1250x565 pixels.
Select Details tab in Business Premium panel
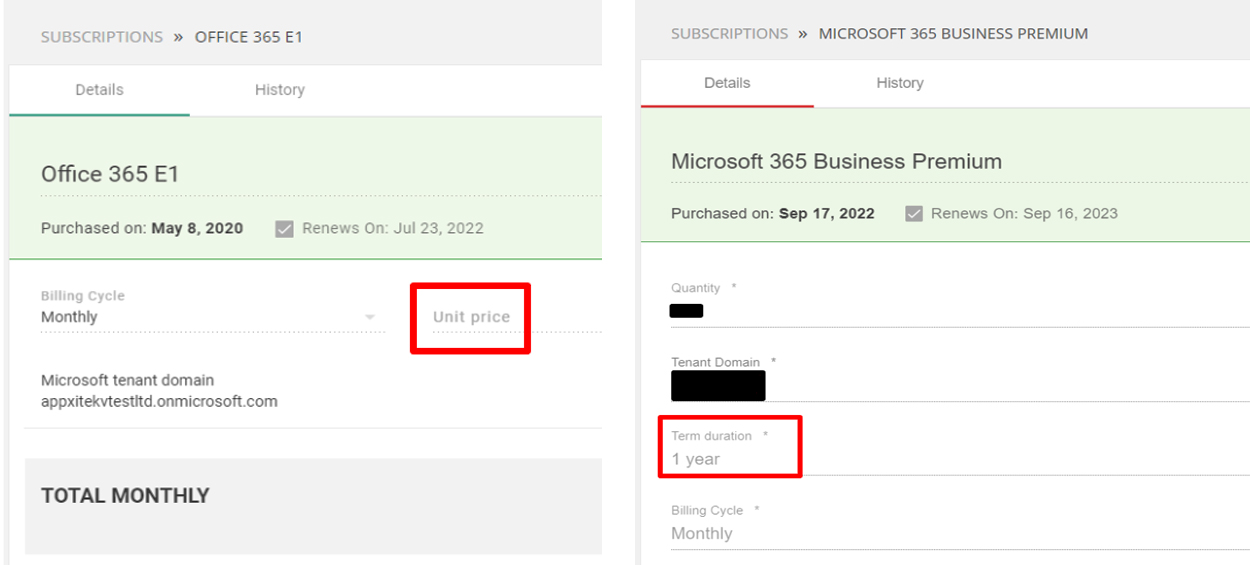(x=727, y=83)
